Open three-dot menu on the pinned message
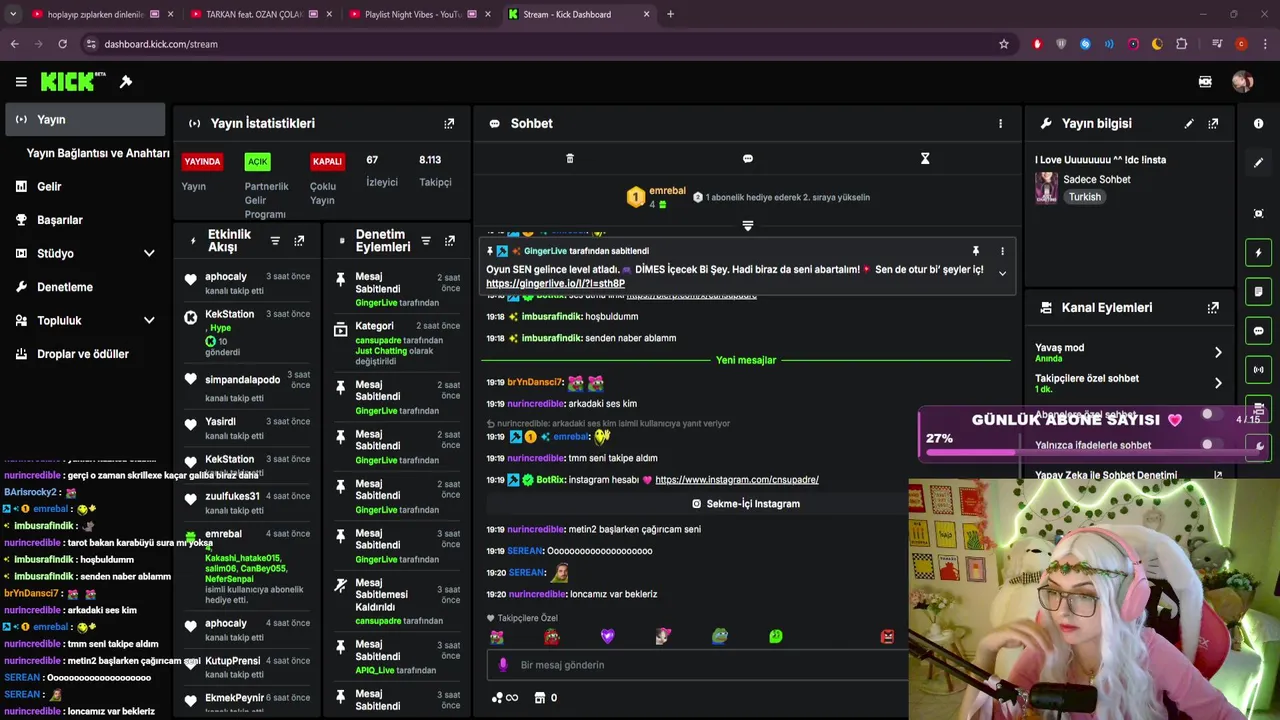Screen dimensions: 1280x720 click(x=1002, y=251)
